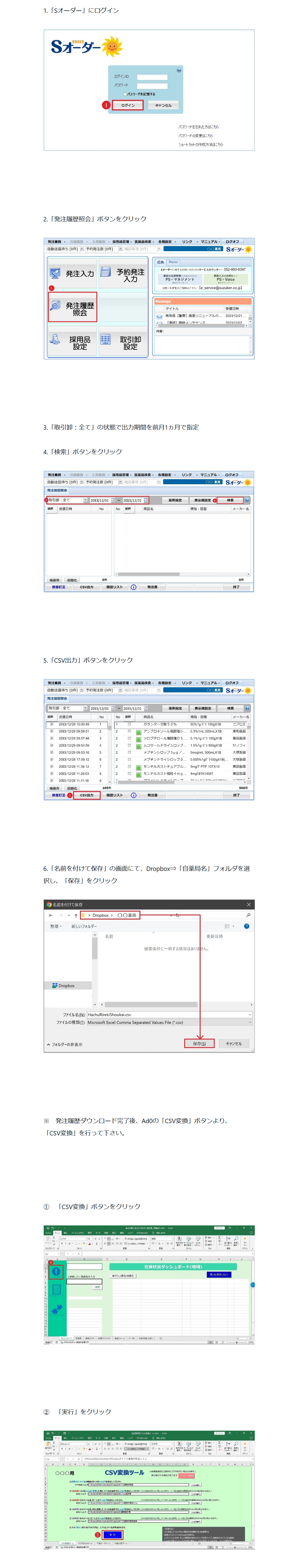Viewport: 290px width, 1568px height.
Task: Open ファイル名 dropdown arrow in save dialog
Action: pos(249,1015)
